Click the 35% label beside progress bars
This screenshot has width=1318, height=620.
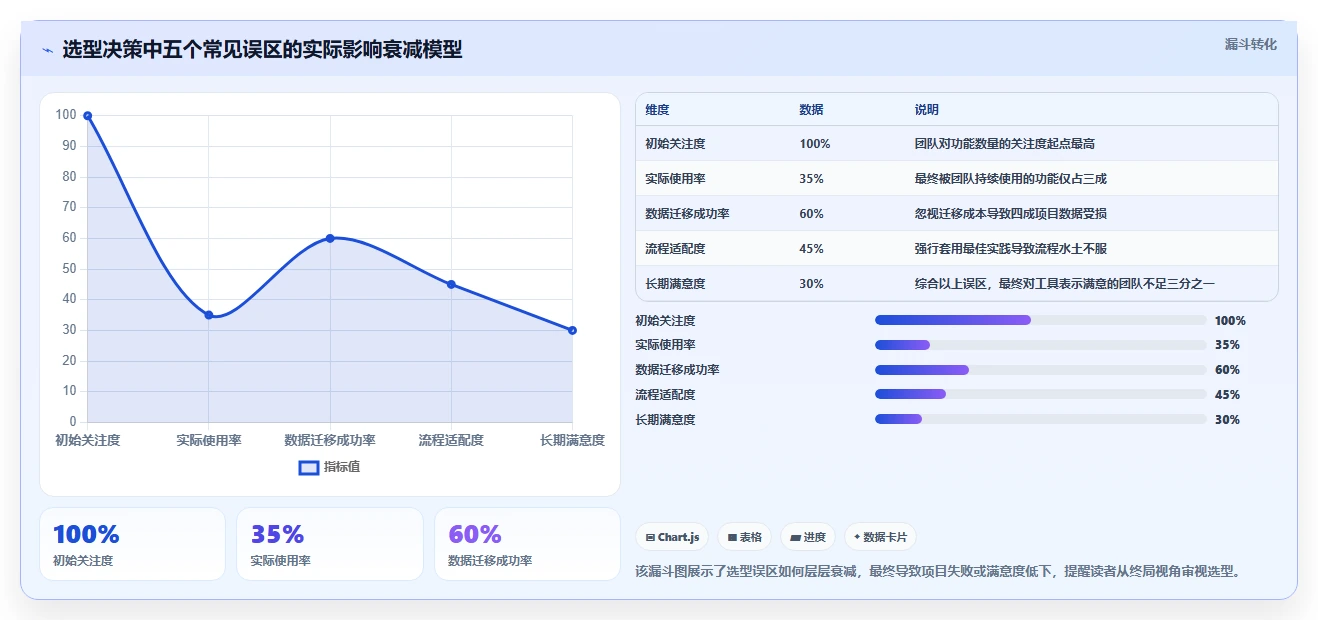click(1227, 345)
